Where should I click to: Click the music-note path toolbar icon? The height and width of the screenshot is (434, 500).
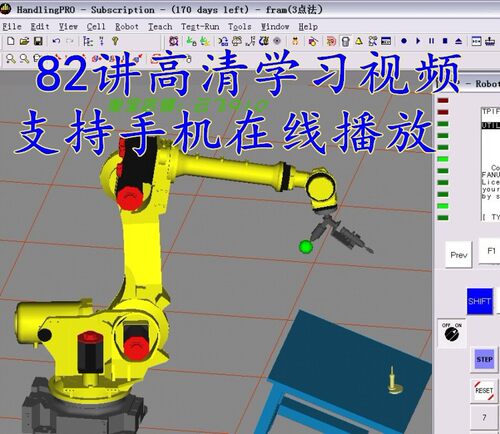pos(251,41)
